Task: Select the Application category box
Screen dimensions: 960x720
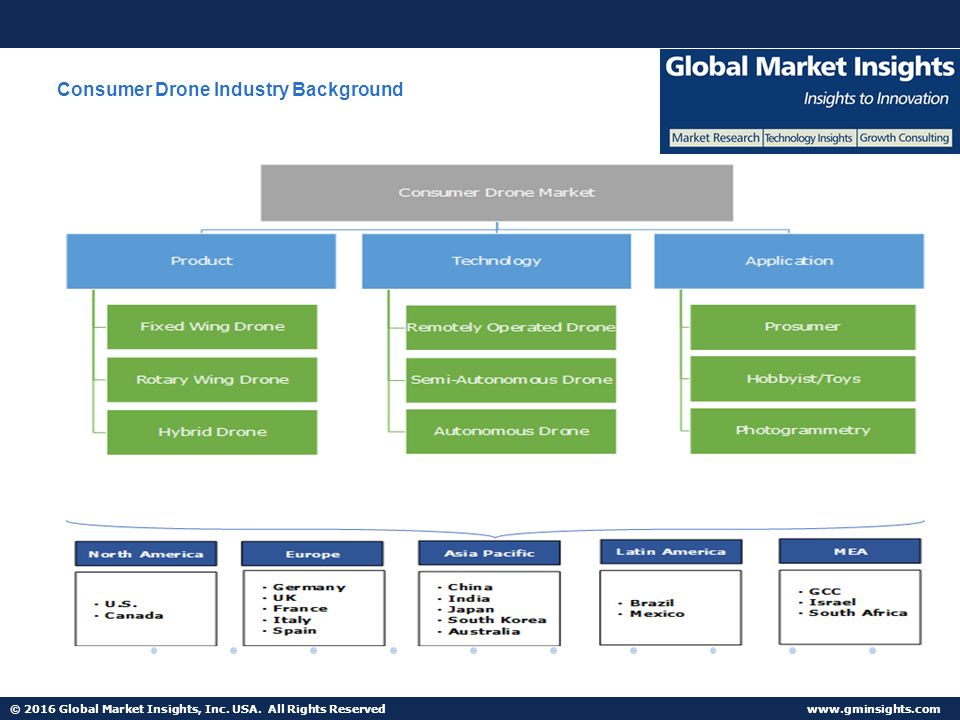Action: [789, 261]
